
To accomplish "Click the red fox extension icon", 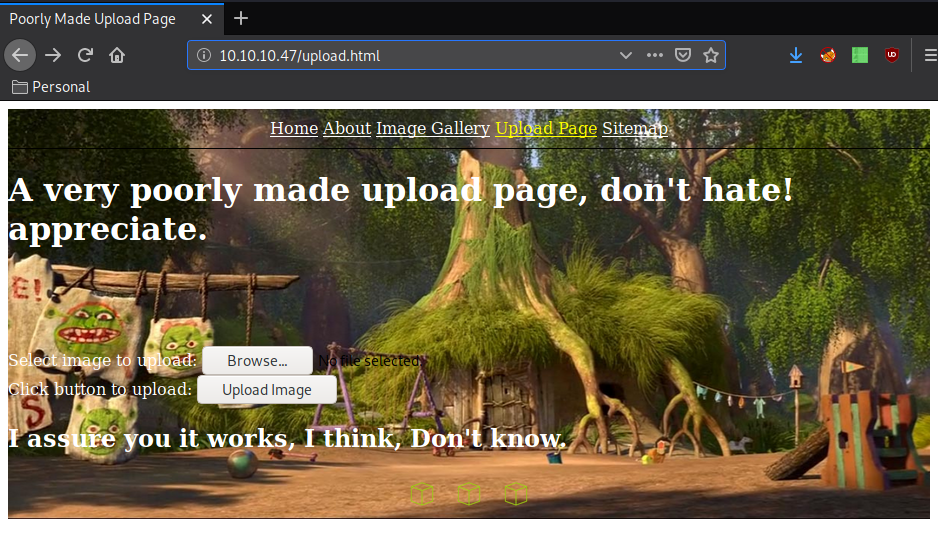I will coord(828,56).
